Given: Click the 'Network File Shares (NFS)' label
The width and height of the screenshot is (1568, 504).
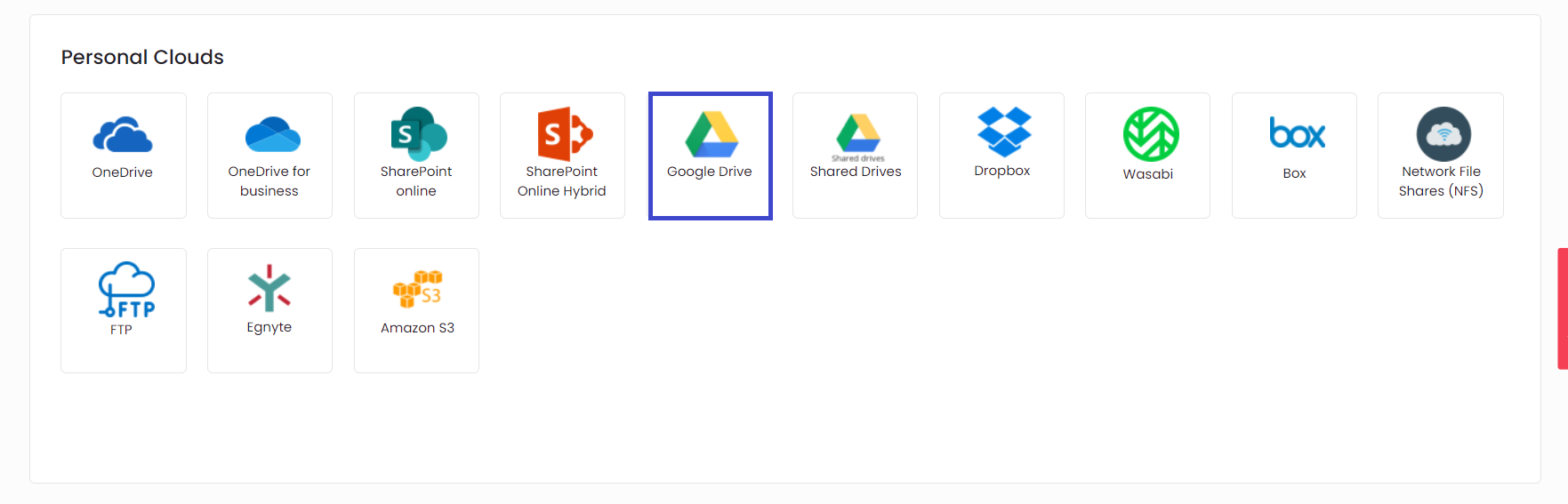Looking at the screenshot, I should pyautogui.click(x=1441, y=181).
